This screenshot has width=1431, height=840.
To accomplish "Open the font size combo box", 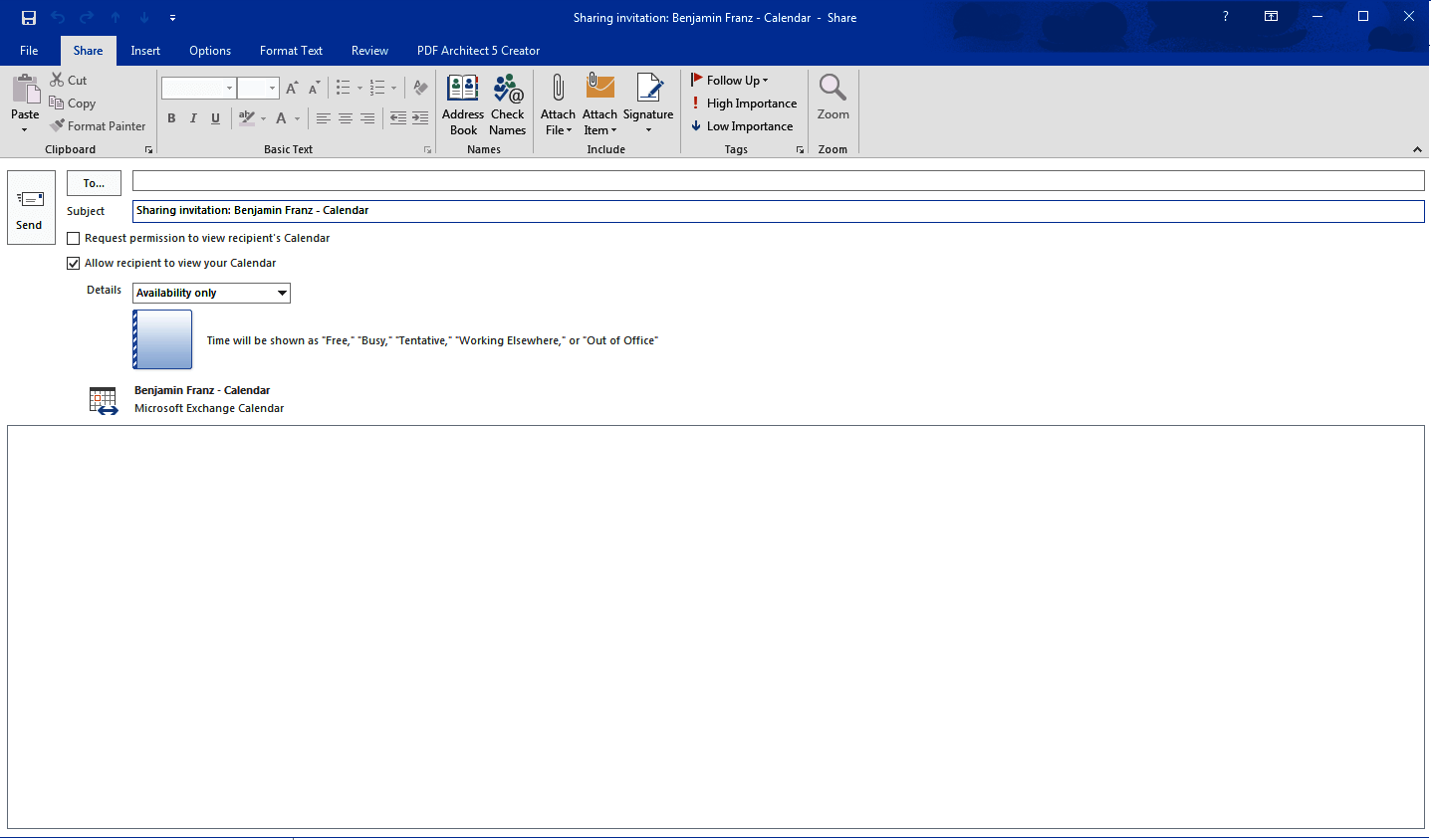I will 258,88.
